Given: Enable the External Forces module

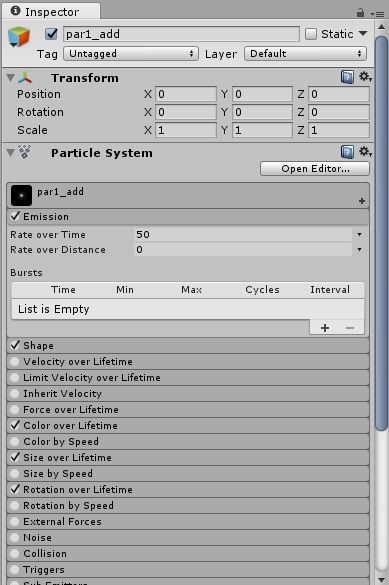Looking at the screenshot, I should pos(15,522).
